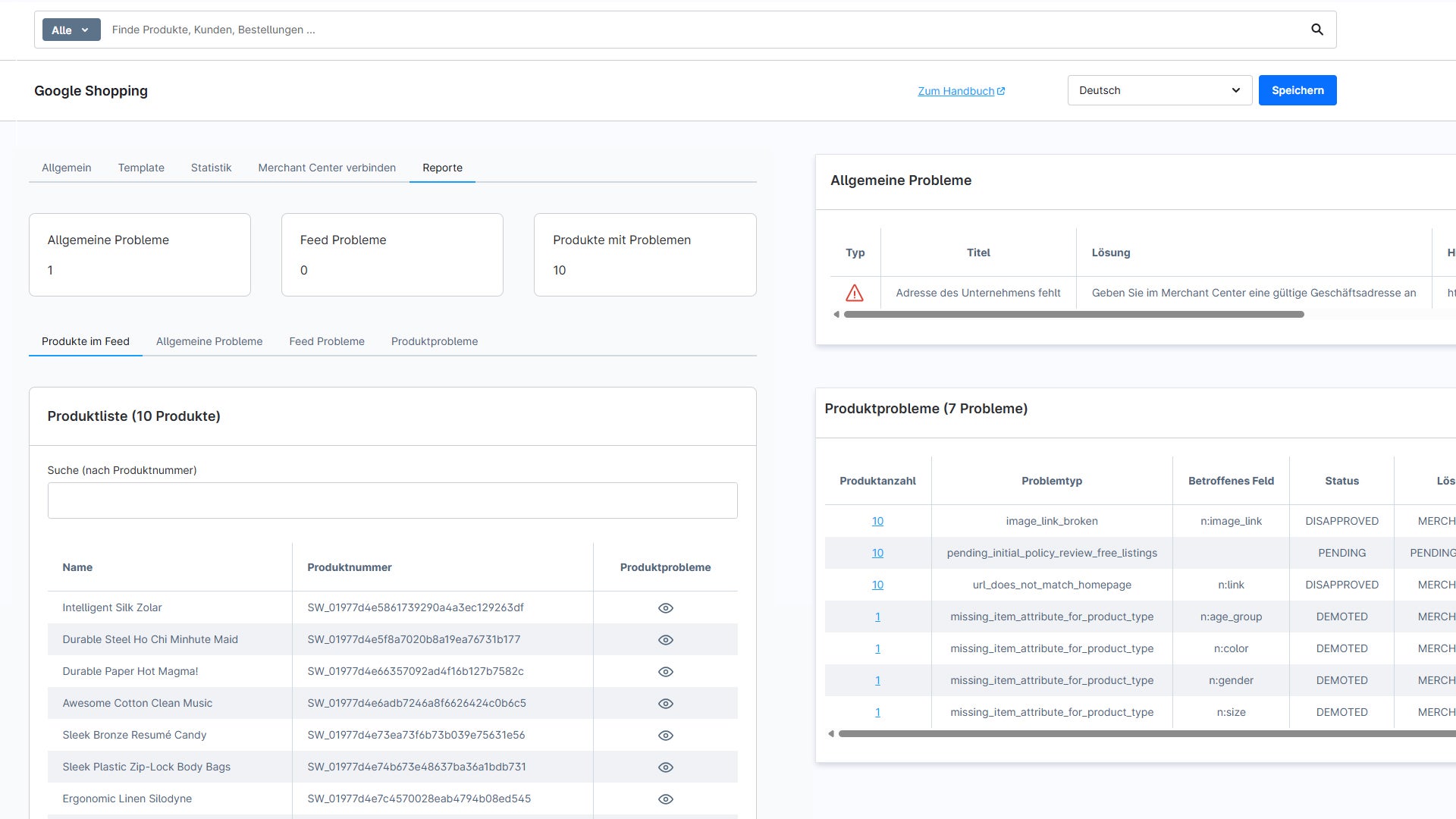This screenshot has width=1456, height=819.
Task: View problems for Sleek Bronze Resumé Candy
Action: (666, 736)
